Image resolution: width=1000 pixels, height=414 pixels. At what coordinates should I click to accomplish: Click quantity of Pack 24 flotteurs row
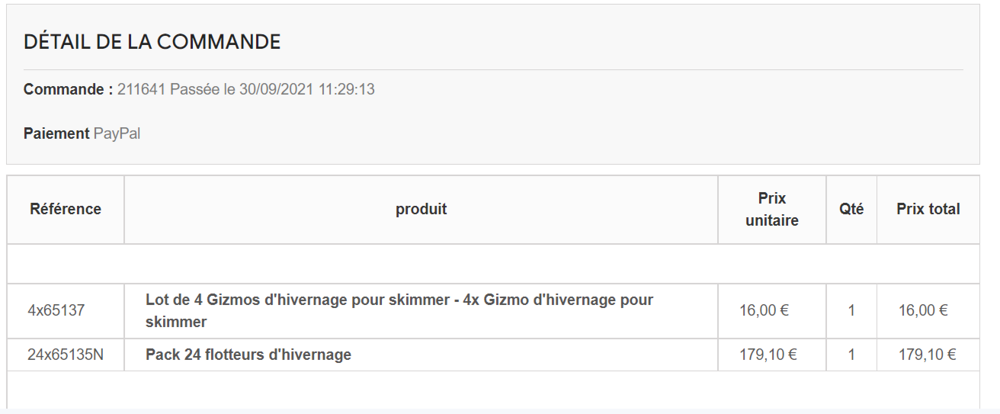851,355
